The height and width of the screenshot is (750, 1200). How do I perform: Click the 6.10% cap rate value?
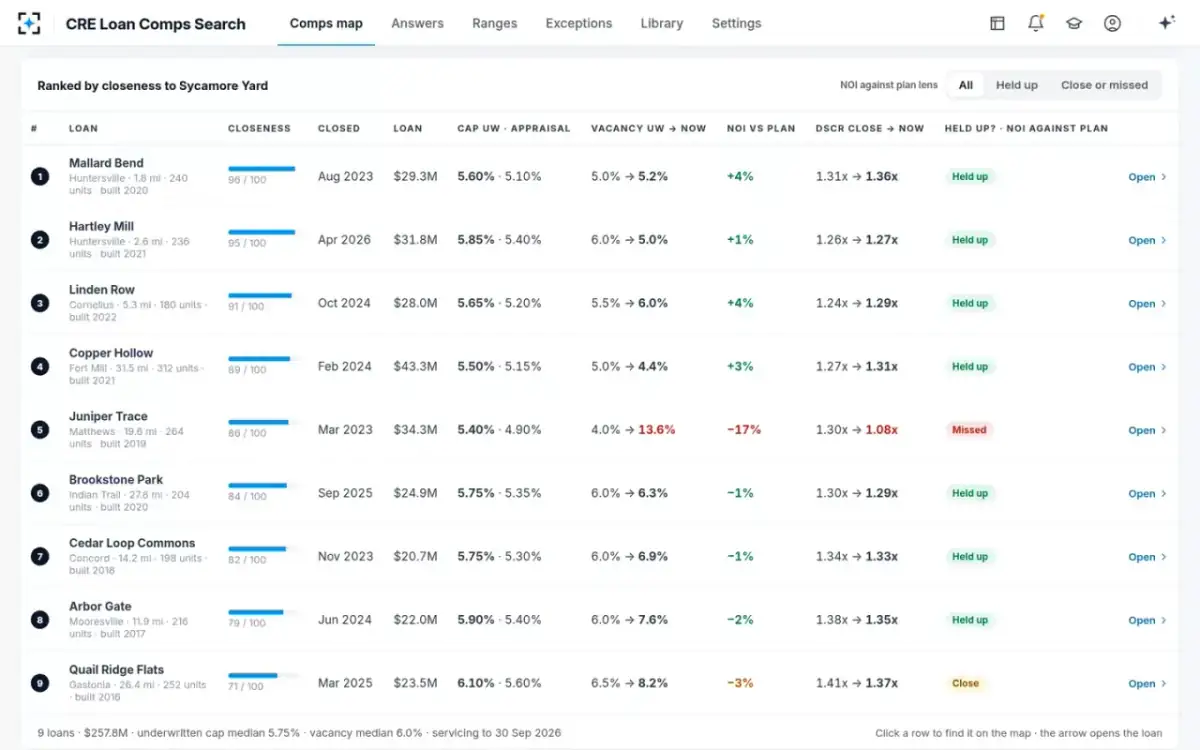point(476,683)
